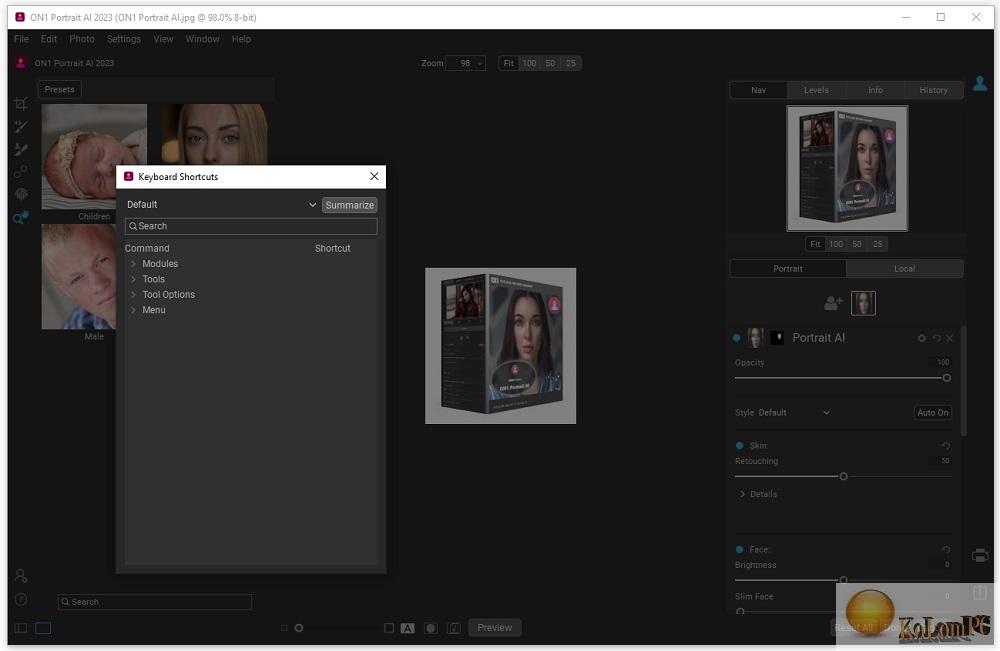Viewport: 1000px width, 651px height.
Task: Open the Window menu
Action: (202, 39)
